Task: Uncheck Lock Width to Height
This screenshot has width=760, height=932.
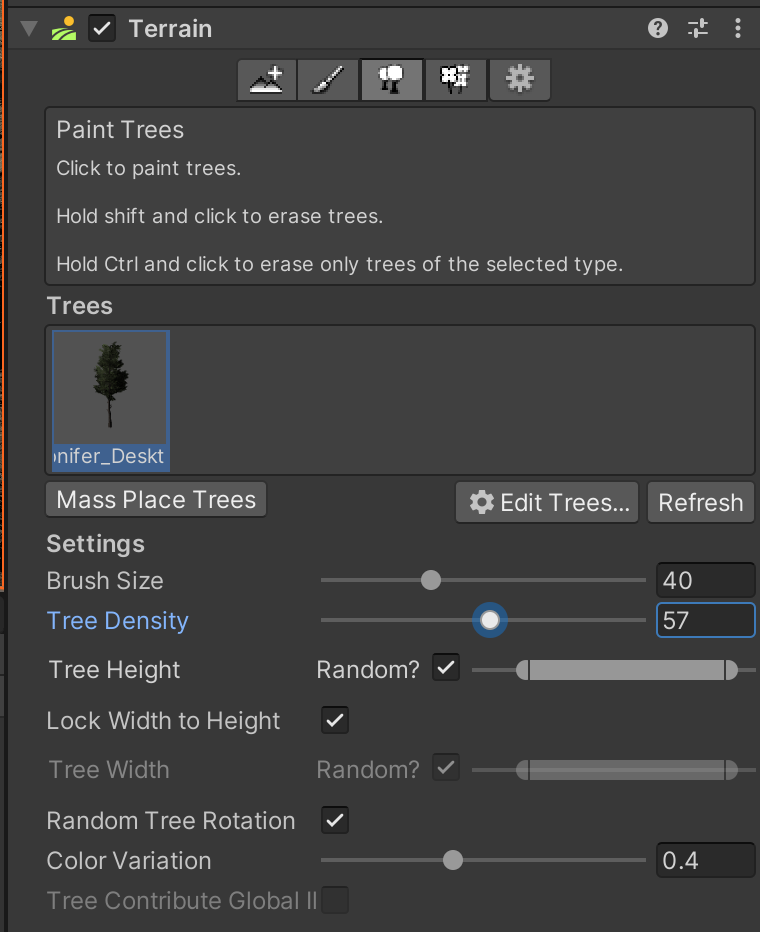Action: point(335,720)
